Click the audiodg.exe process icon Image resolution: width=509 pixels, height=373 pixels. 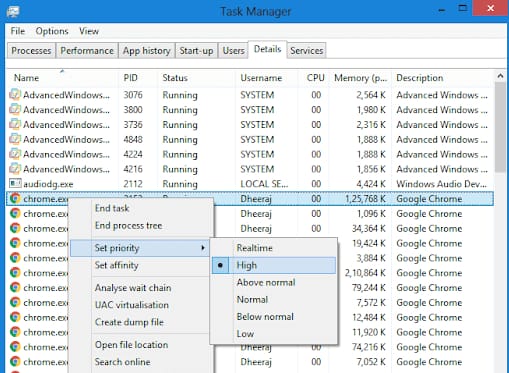click(15, 184)
